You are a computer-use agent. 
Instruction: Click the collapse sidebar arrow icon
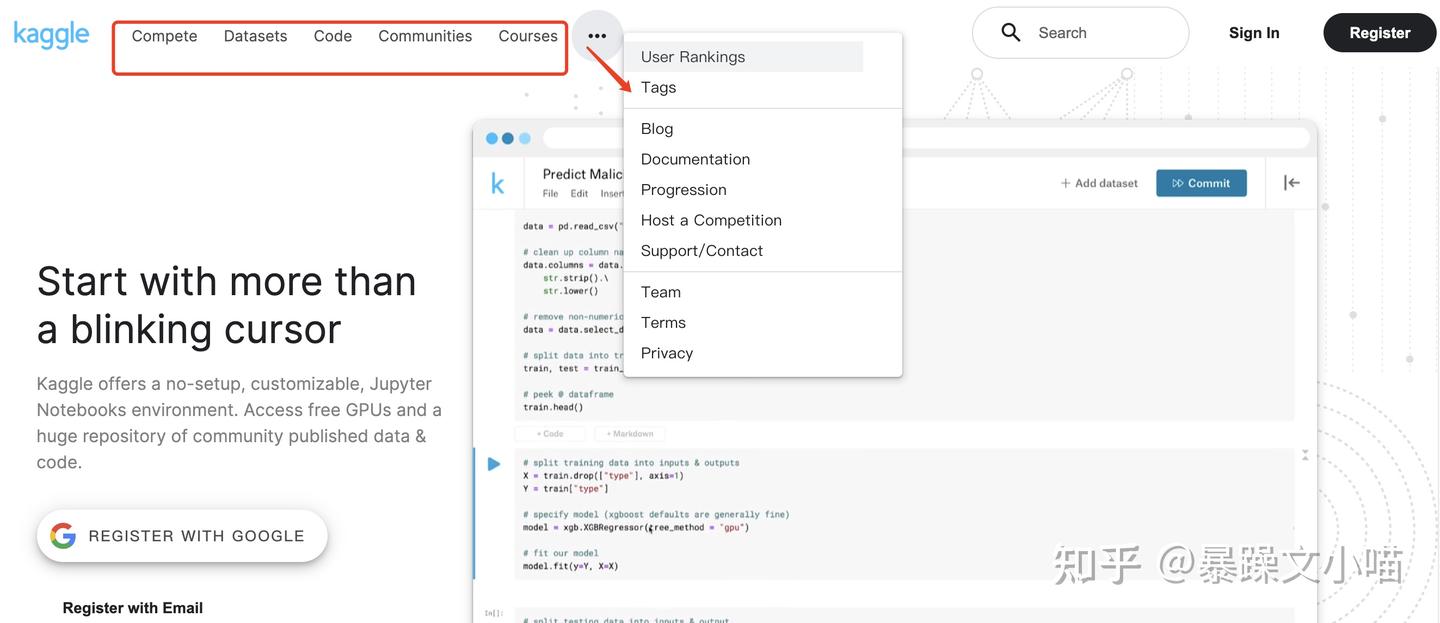coord(1291,182)
